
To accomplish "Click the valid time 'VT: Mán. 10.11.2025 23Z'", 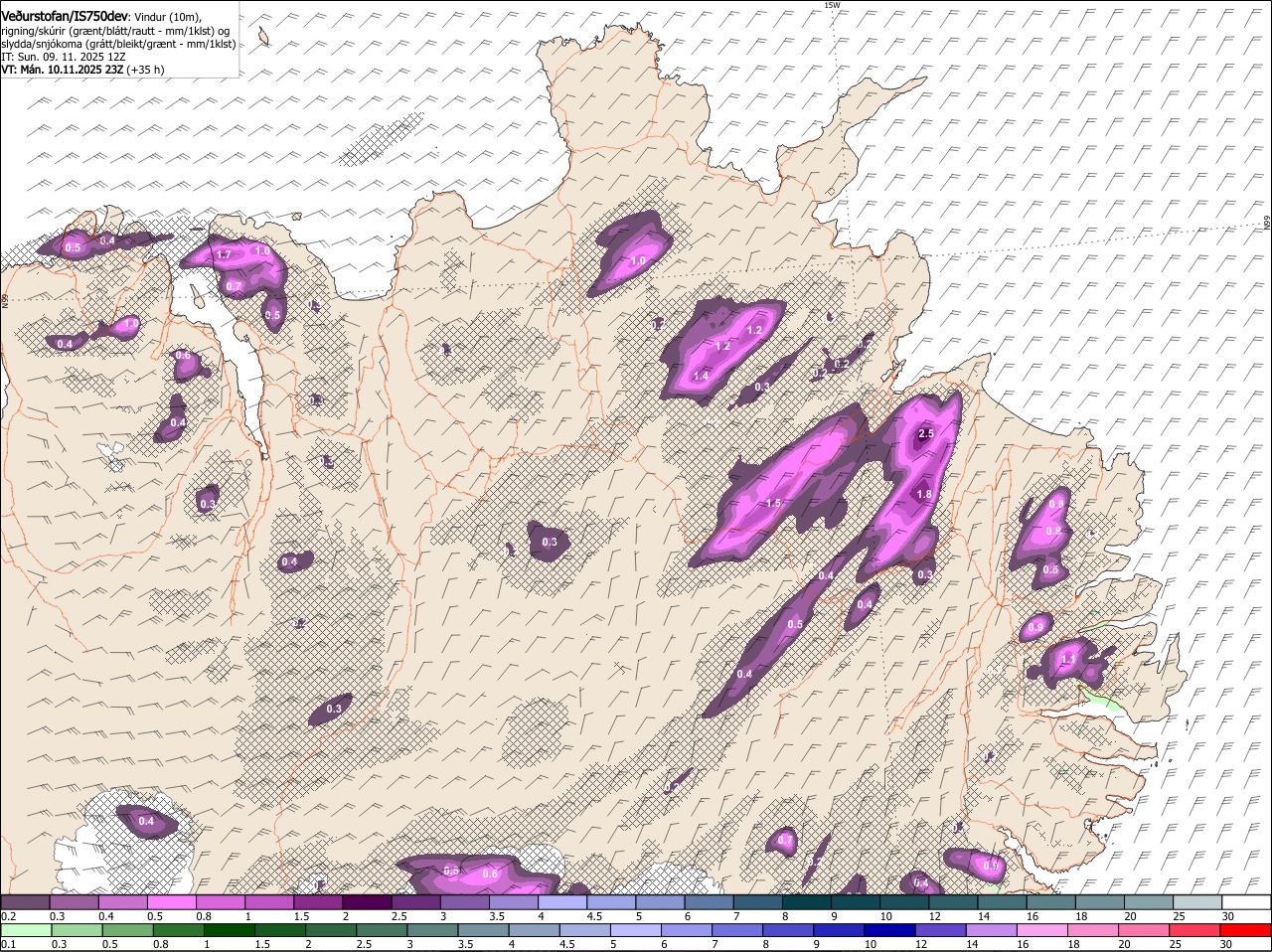I will pyautogui.click(x=62, y=70).
